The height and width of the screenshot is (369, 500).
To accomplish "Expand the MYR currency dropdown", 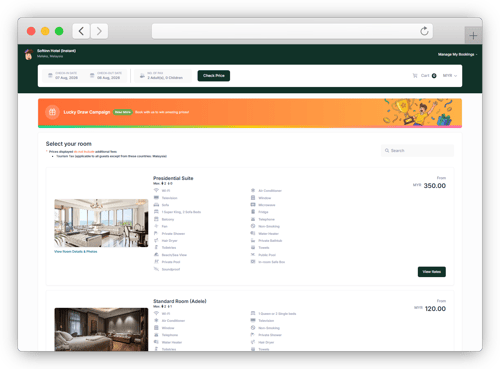I will (x=450, y=76).
